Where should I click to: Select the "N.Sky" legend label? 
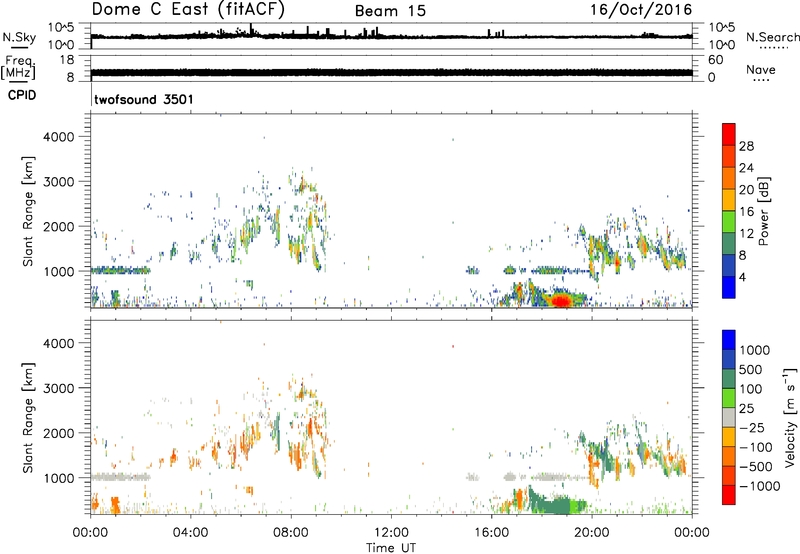(19, 37)
